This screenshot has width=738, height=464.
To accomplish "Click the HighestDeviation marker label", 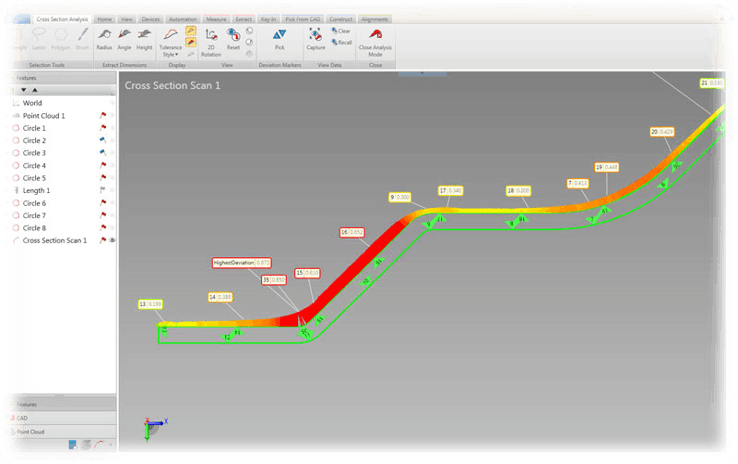I will [x=242, y=263].
